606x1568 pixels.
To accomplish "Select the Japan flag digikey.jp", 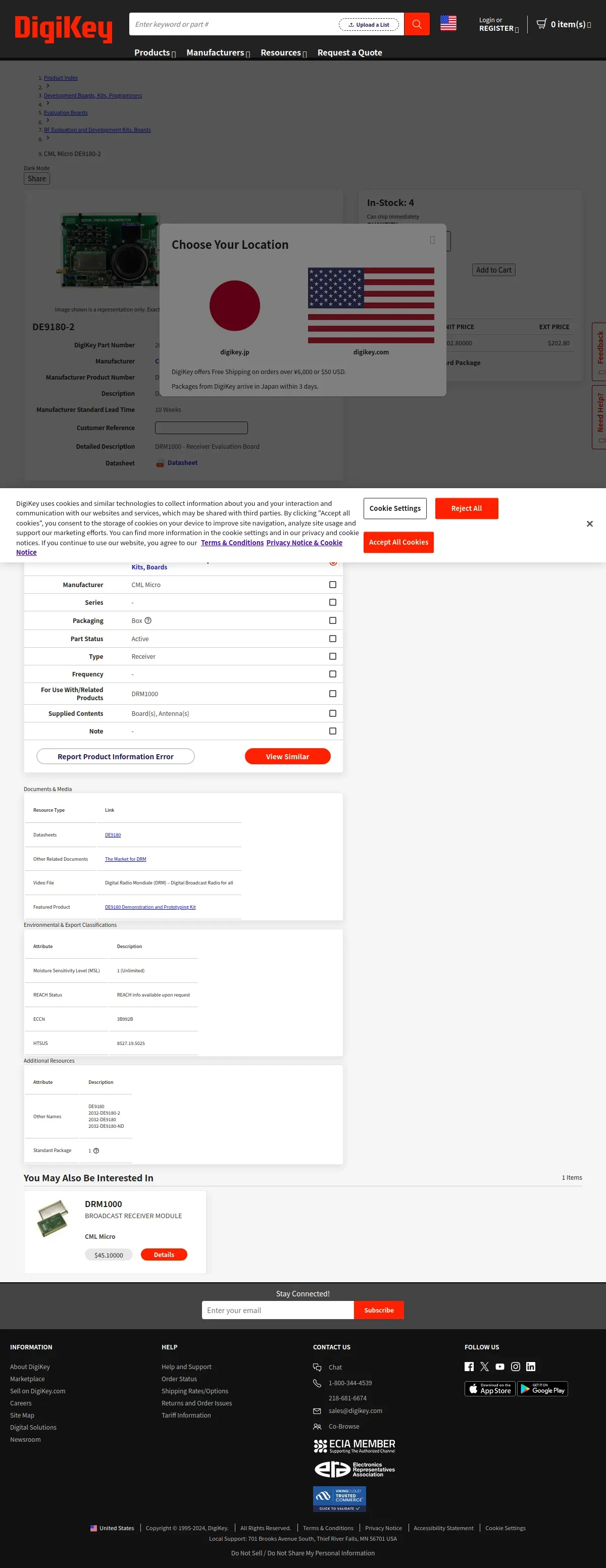I will (234, 305).
